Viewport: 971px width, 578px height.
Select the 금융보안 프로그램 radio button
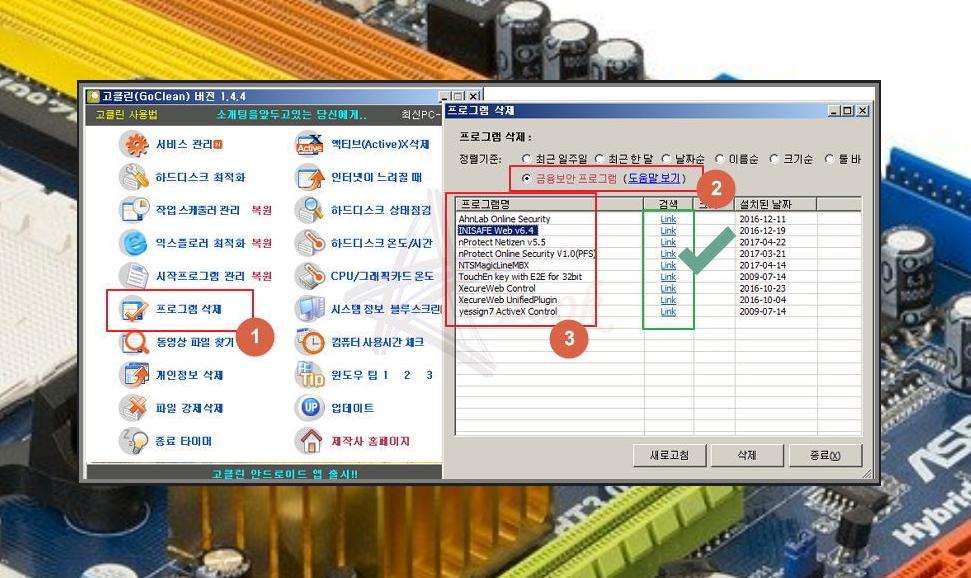[526, 178]
